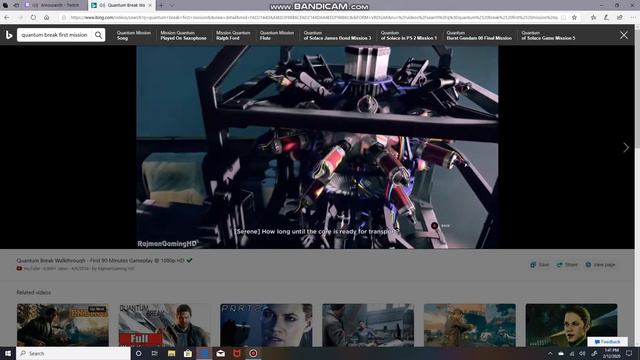Close the video overlay with the X
Image resolution: width=640 pixels, height=360 pixels.
click(x=624, y=35)
